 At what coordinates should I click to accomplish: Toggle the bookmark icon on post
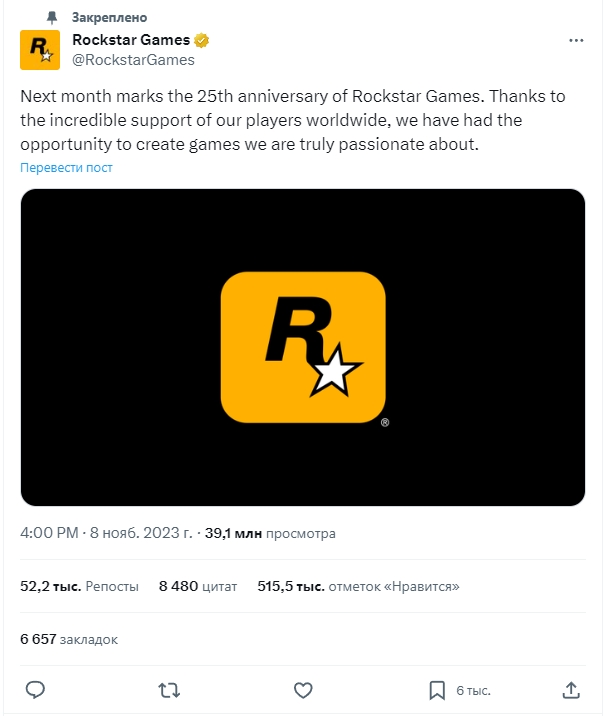[437, 690]
